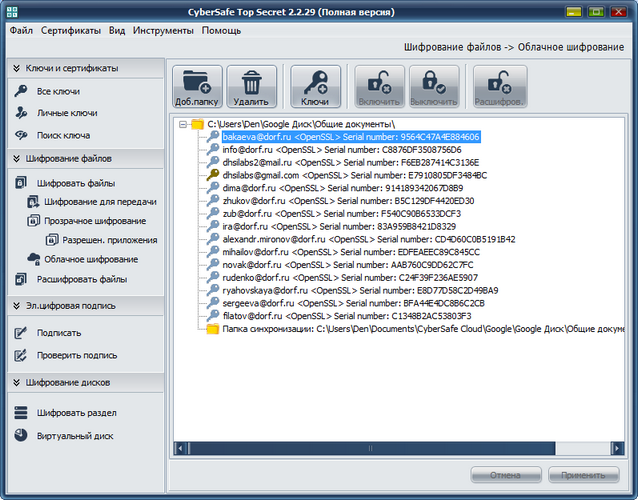Viewport: 638px width, 500px height.
Task: Click the Расшифров. toolbar button
Action: click(500, 87)
